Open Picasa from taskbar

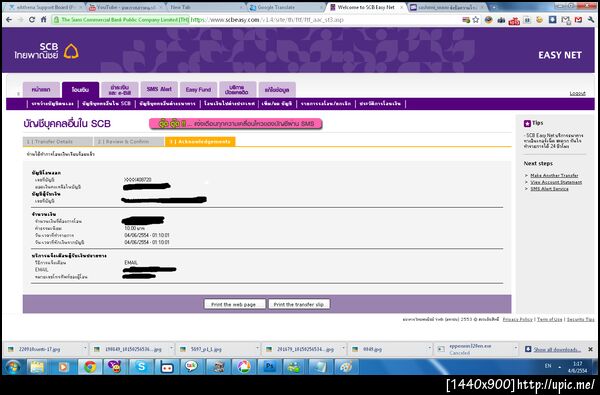tap(244, 367)
